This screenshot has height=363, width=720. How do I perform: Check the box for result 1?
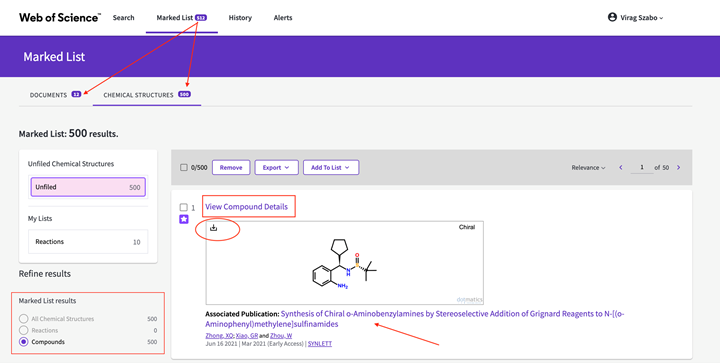[184, 207]
